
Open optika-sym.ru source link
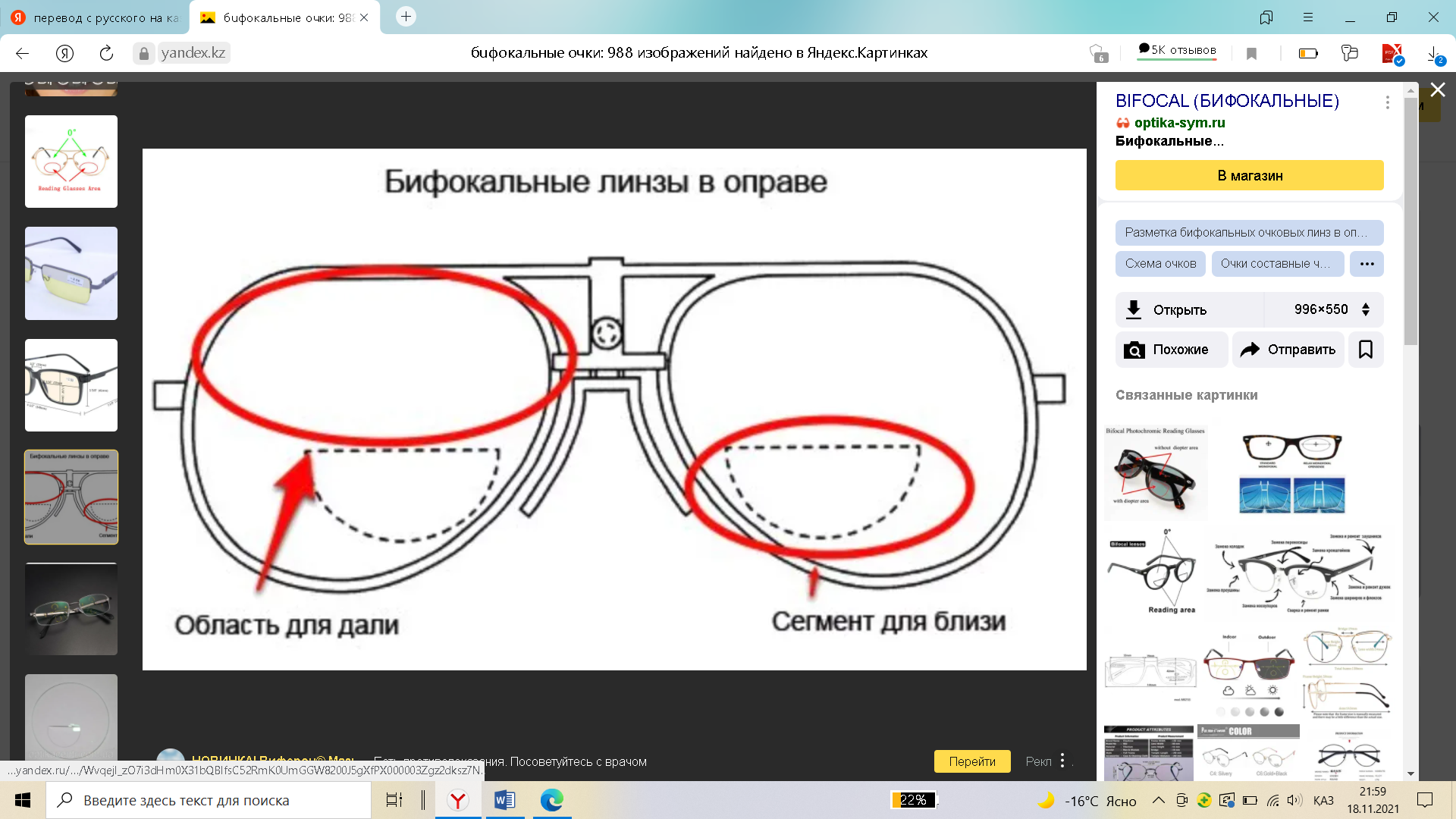coord(1178,123)
